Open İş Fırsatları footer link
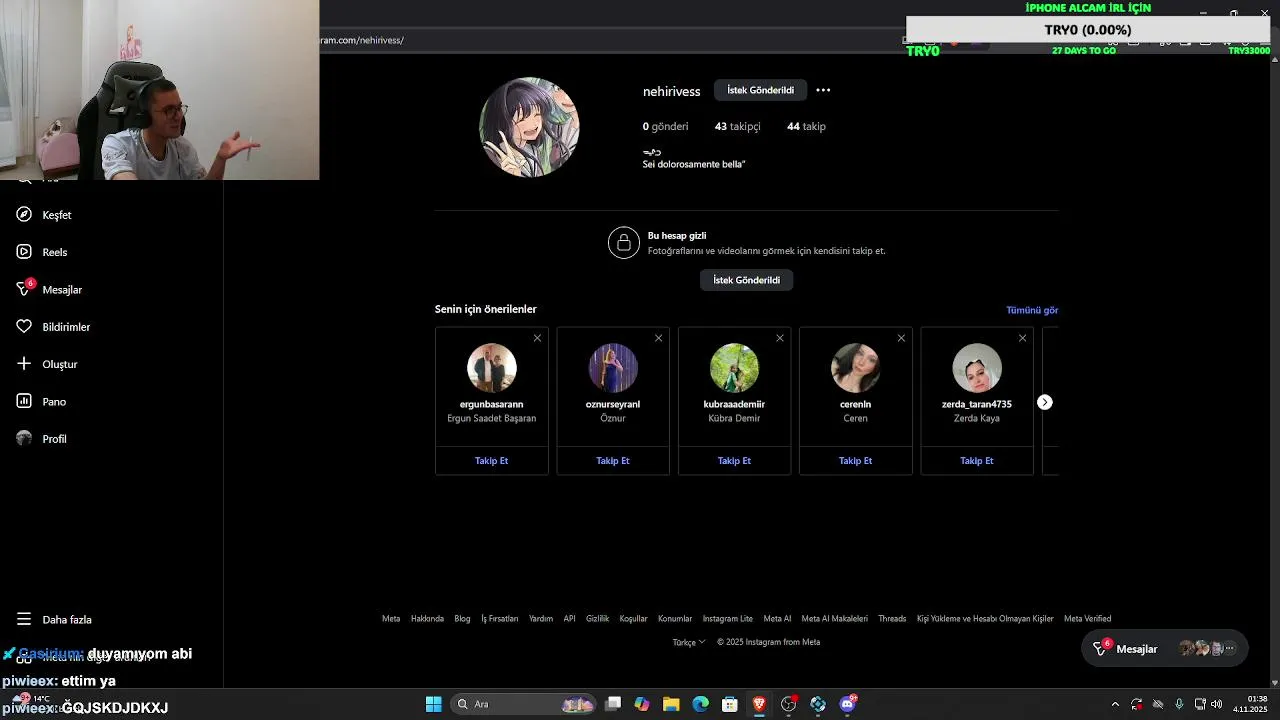1280x720 pixels. [x=500, y=618]
